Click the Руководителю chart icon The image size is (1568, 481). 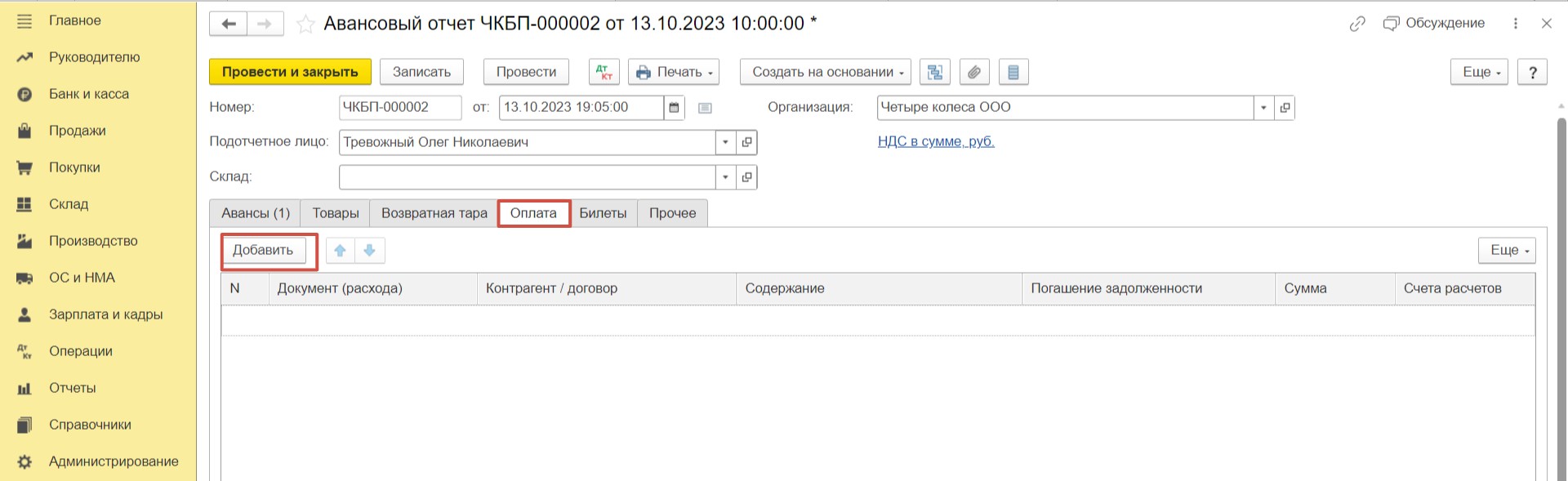(24, 57)
